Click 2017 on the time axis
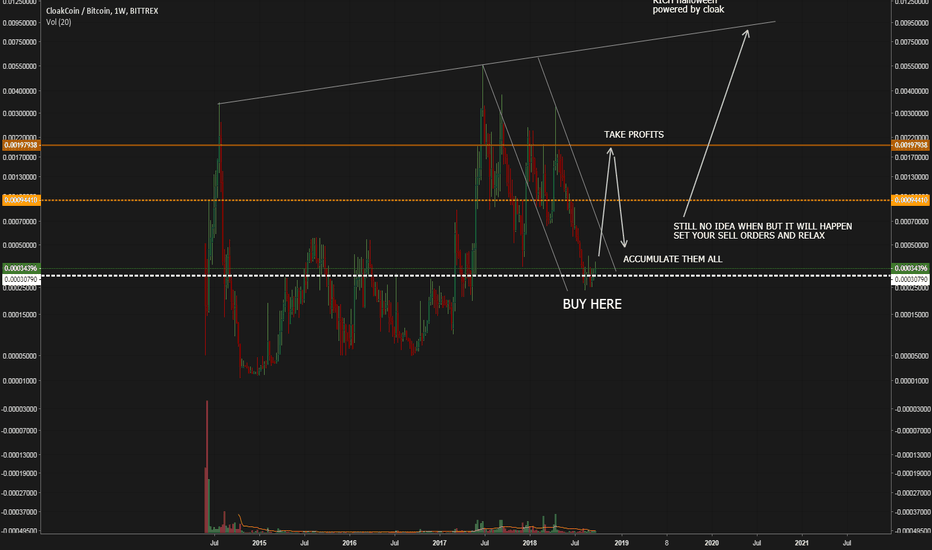The height and width of the screenshot is (550, 932). pos(440,543)
